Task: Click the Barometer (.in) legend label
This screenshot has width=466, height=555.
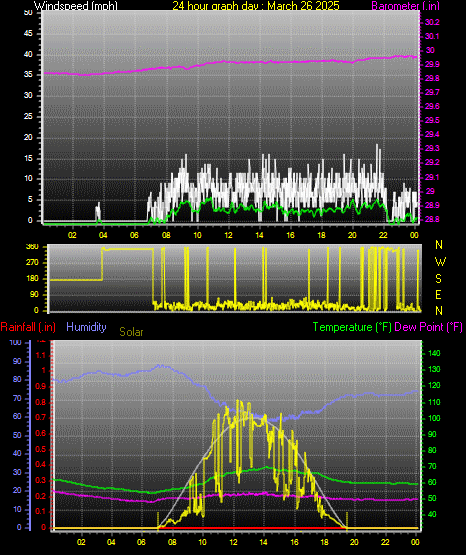Action: [405, 6]
